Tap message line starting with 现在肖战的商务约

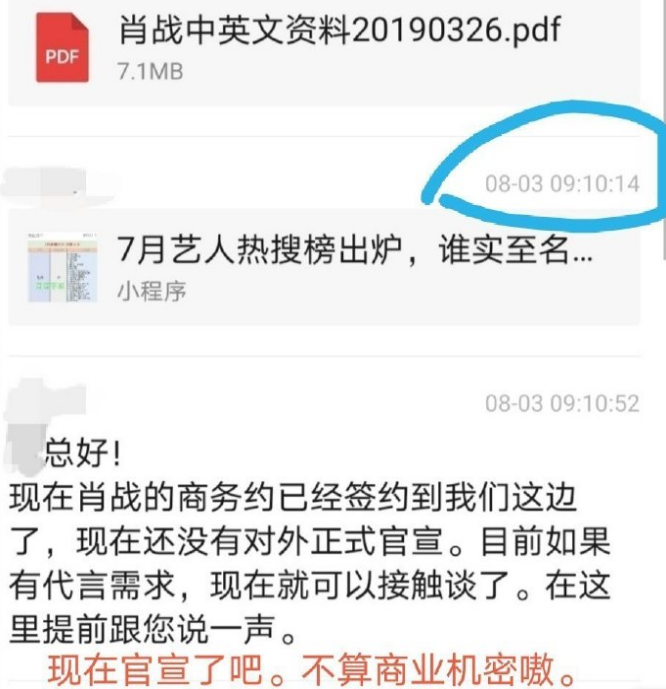tap(293, 498)
